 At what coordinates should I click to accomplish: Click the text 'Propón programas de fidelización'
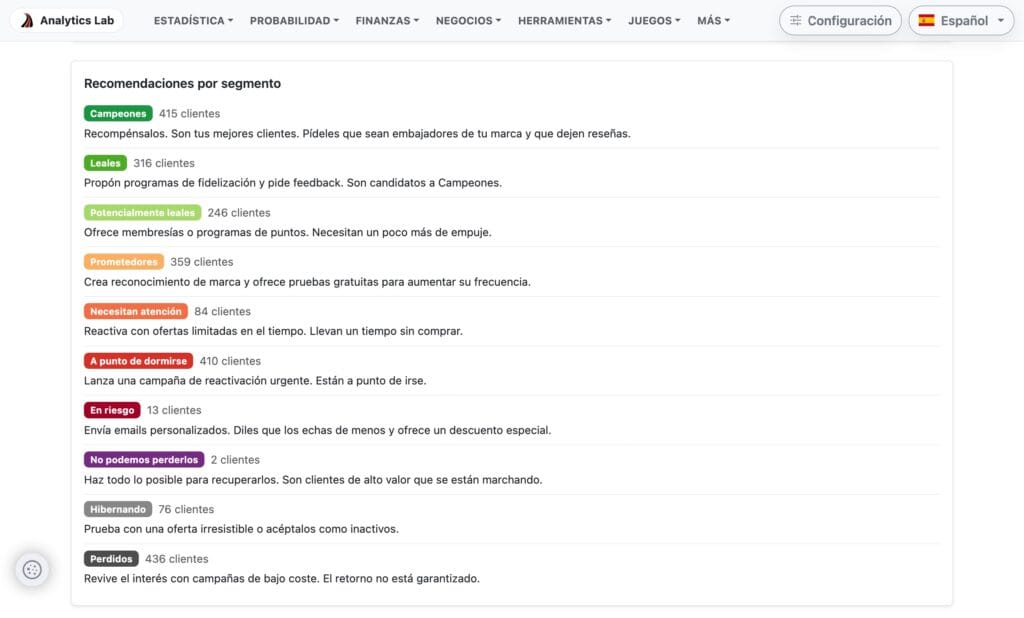[170, 183]
